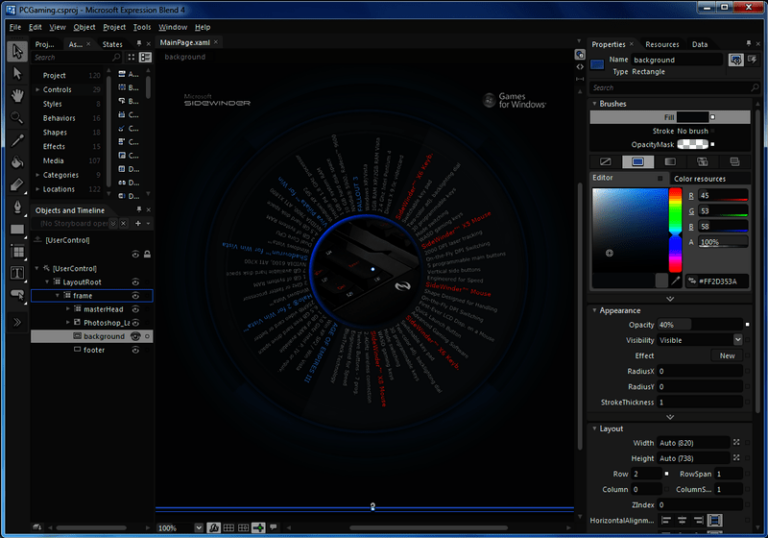Viewport: 768px width, 538px height.
Task: Collapse the Appearance section
Action: click(x=594, y=311)
